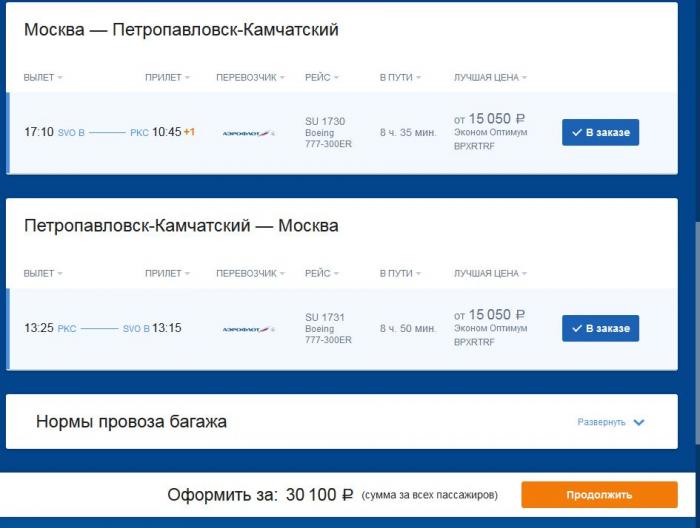This screenshot has height=528, width=700.
Task: Sort return flights by В ПУТИ column
Action: [x=400, y=273]
